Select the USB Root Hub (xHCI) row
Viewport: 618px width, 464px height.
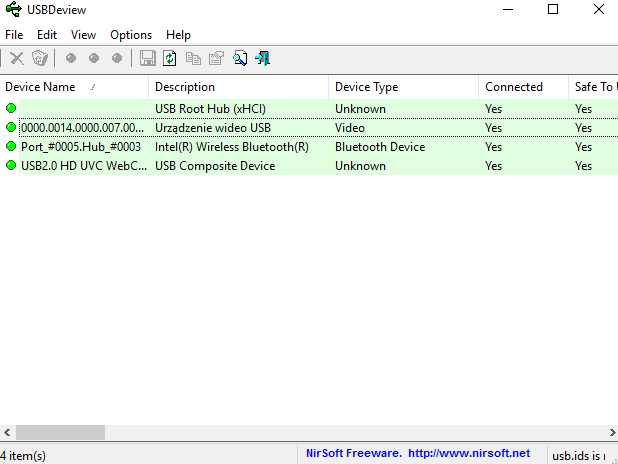tap(309, 109)
